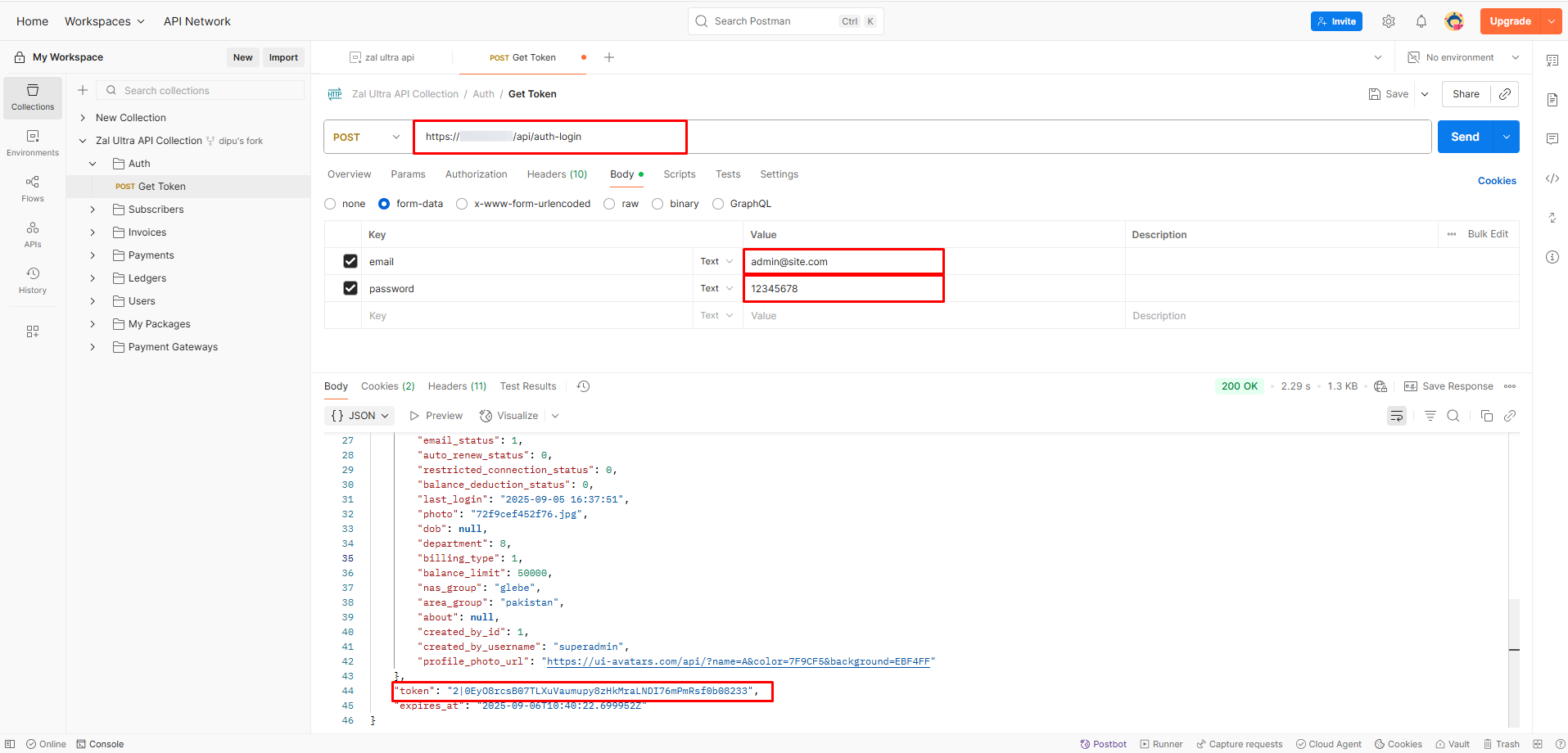The image size is (1568, 753).
Task: Open the comments icon in right sidebar
Action: [x=1552, y=139]
